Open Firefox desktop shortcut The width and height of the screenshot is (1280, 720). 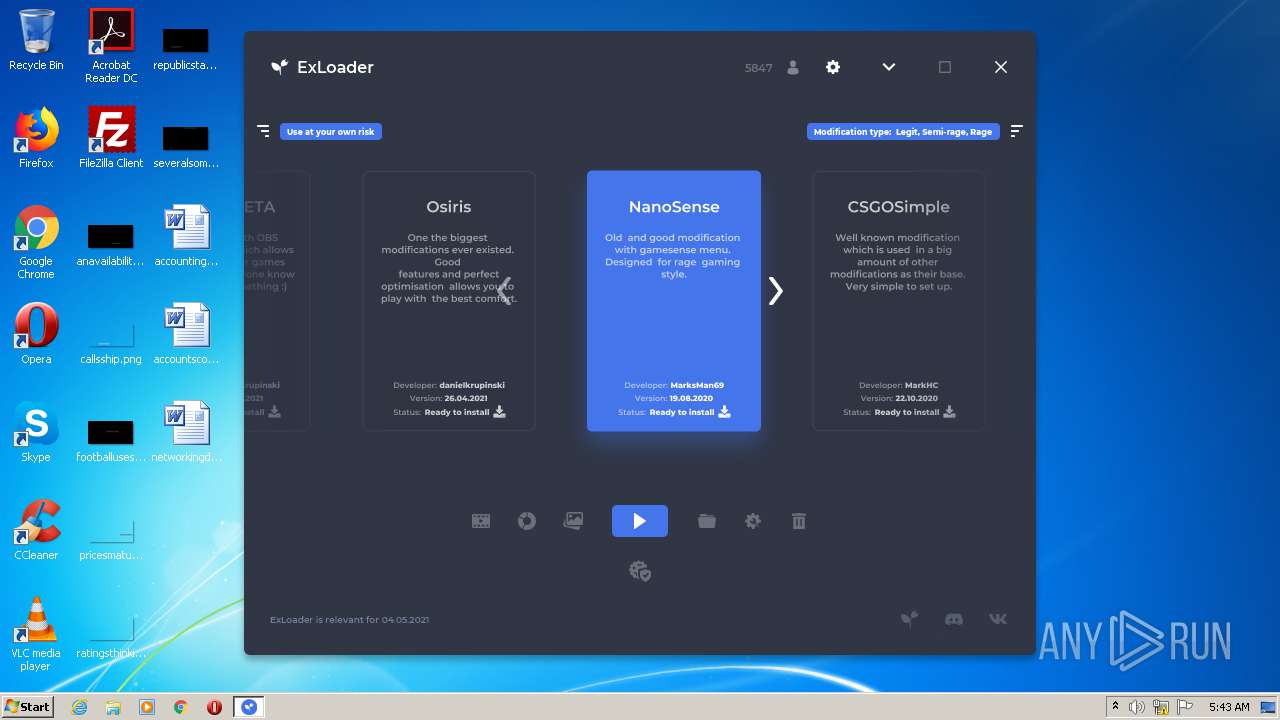[36, 138]
